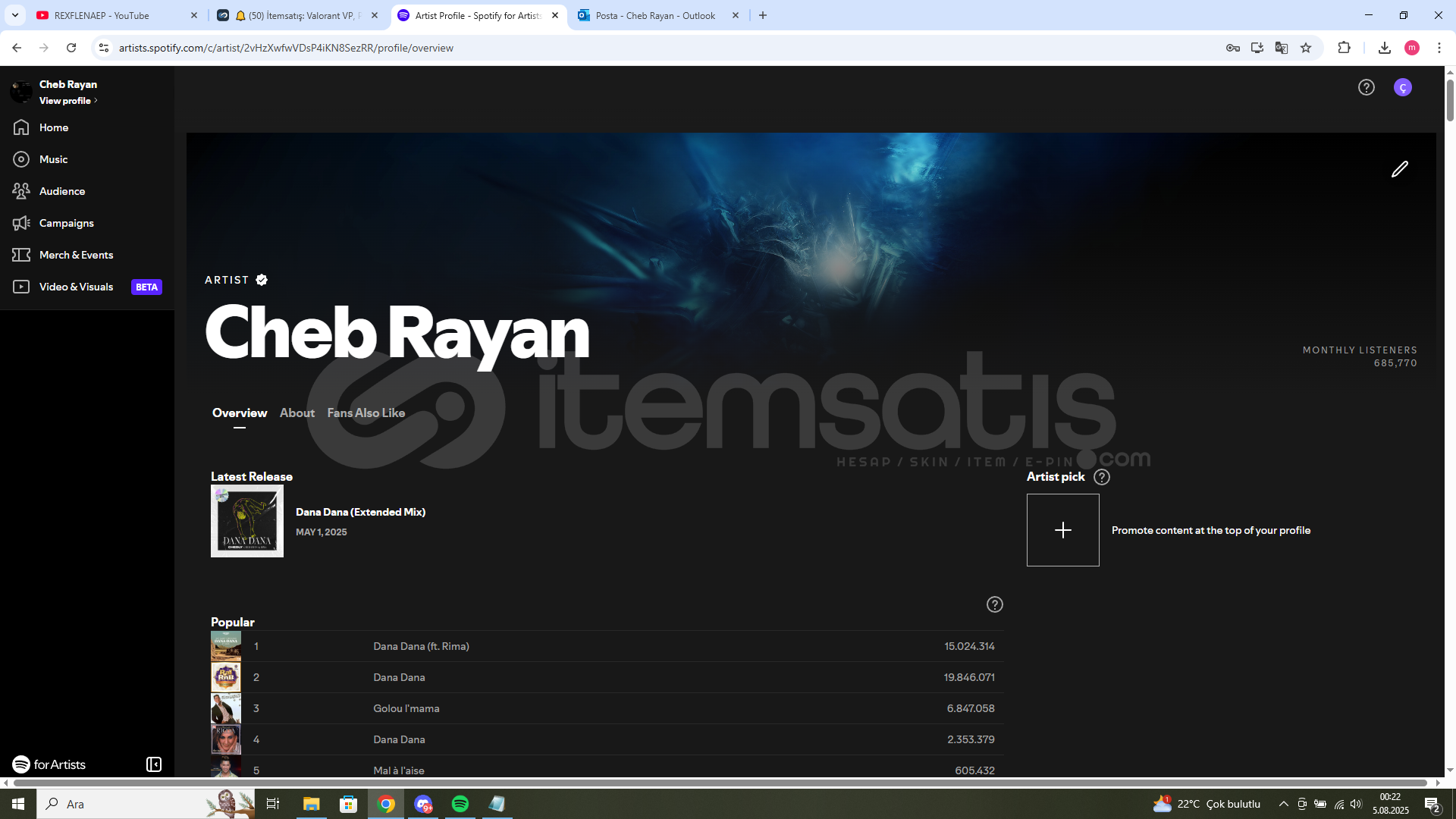Open password manager key icon
This screenshot has height=819, width=1456.
[x=1233, y=48]
